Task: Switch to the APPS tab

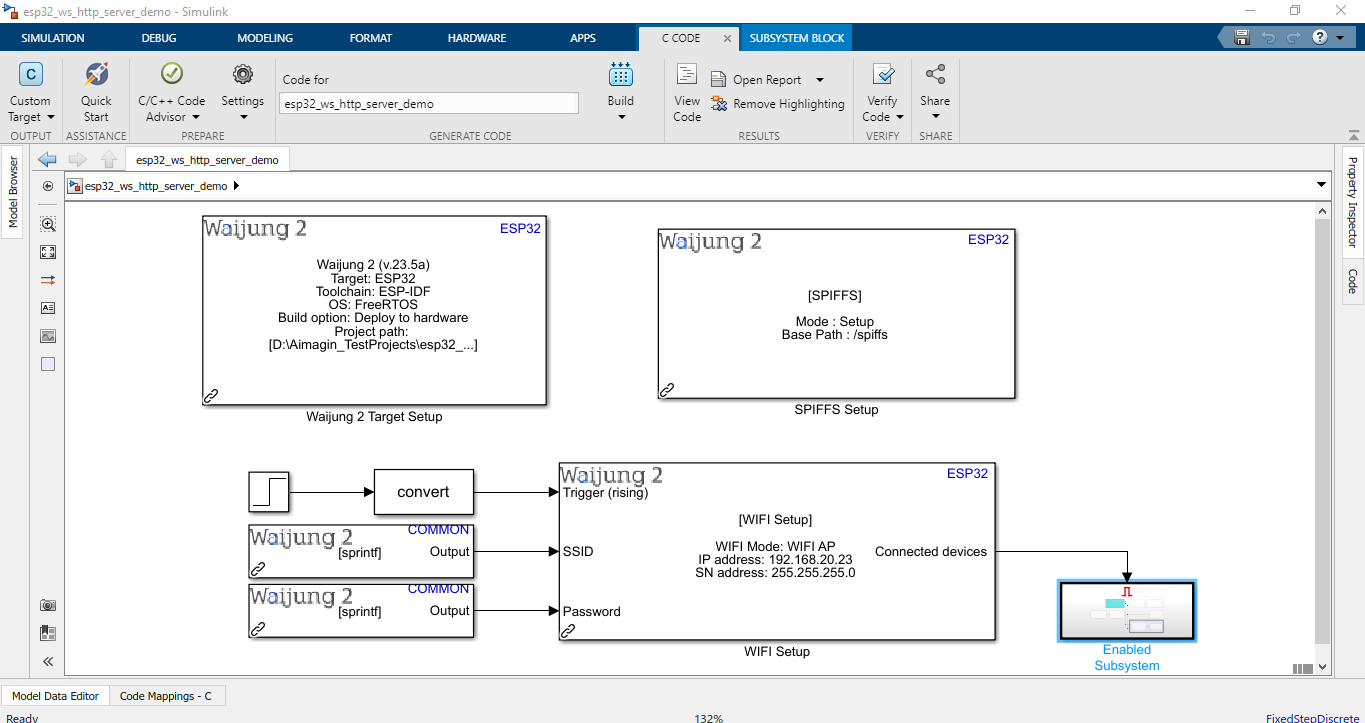Action: [x=583, y=38]
